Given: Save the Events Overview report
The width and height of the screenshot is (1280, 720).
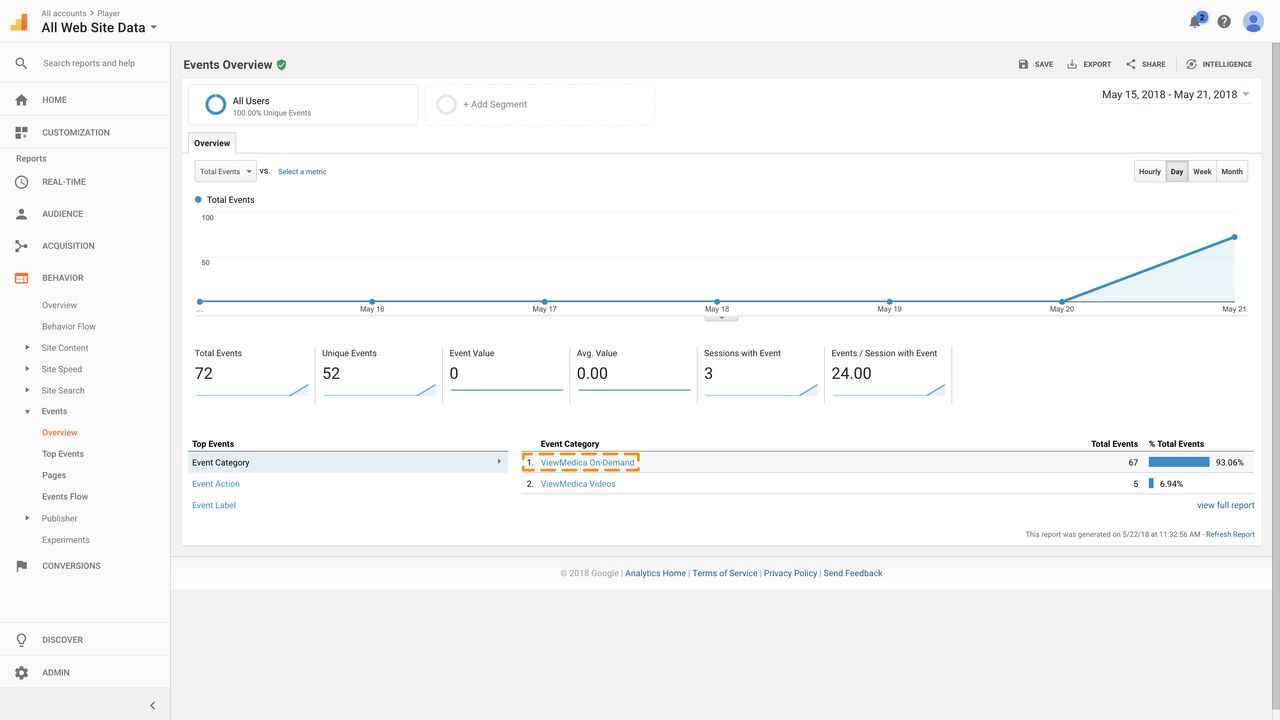Looking at the screenshot, I should coord(1035,64).
